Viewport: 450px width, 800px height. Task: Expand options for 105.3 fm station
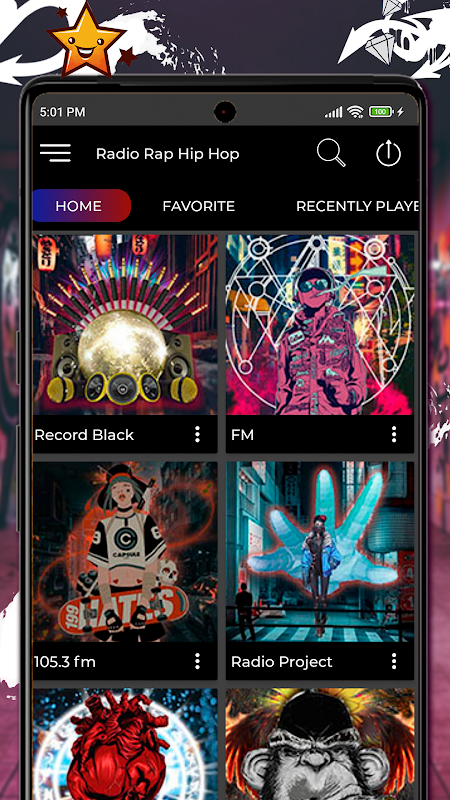click(x=197, y=662)
